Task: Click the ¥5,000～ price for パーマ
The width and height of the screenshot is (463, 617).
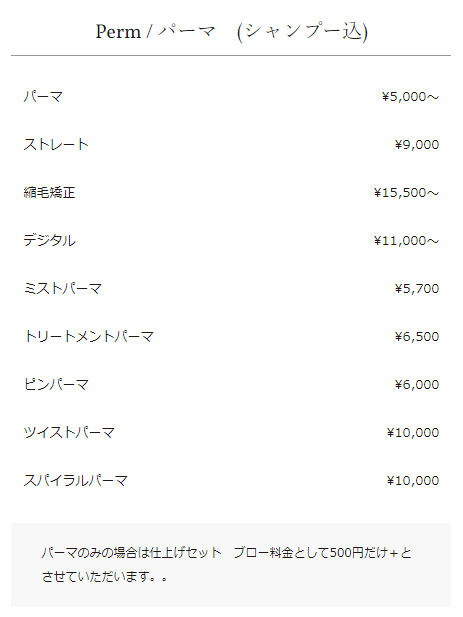Action: [410, 96]
